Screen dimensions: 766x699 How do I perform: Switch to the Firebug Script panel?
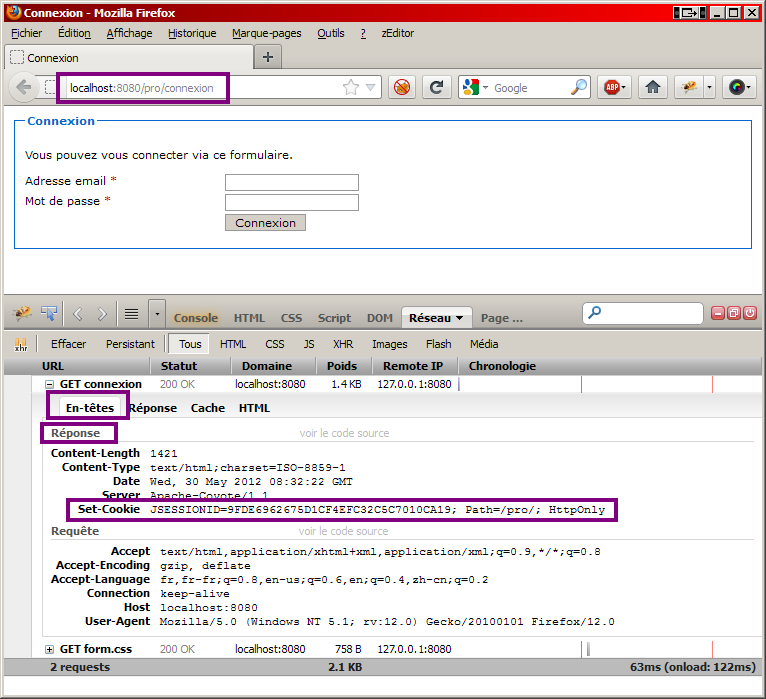pyautogui.click(x=335, y=318)
